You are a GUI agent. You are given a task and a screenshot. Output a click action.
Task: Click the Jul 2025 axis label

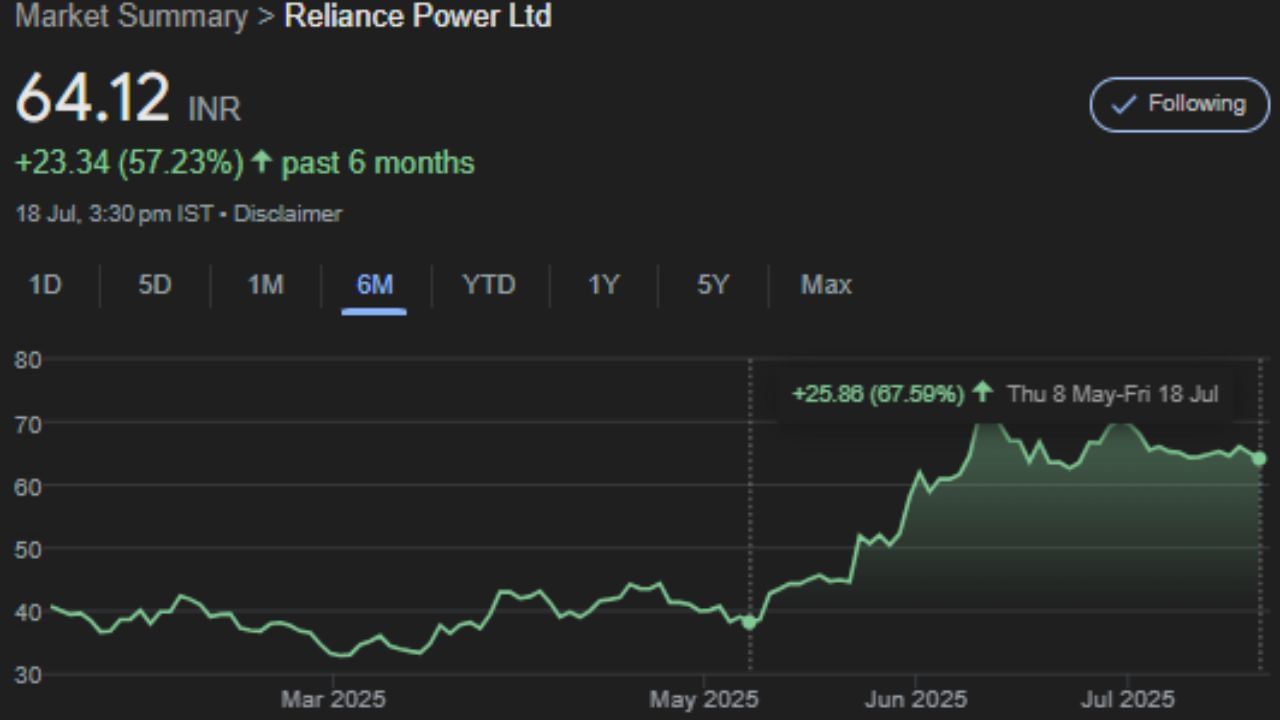click(x=1127, y=699)
